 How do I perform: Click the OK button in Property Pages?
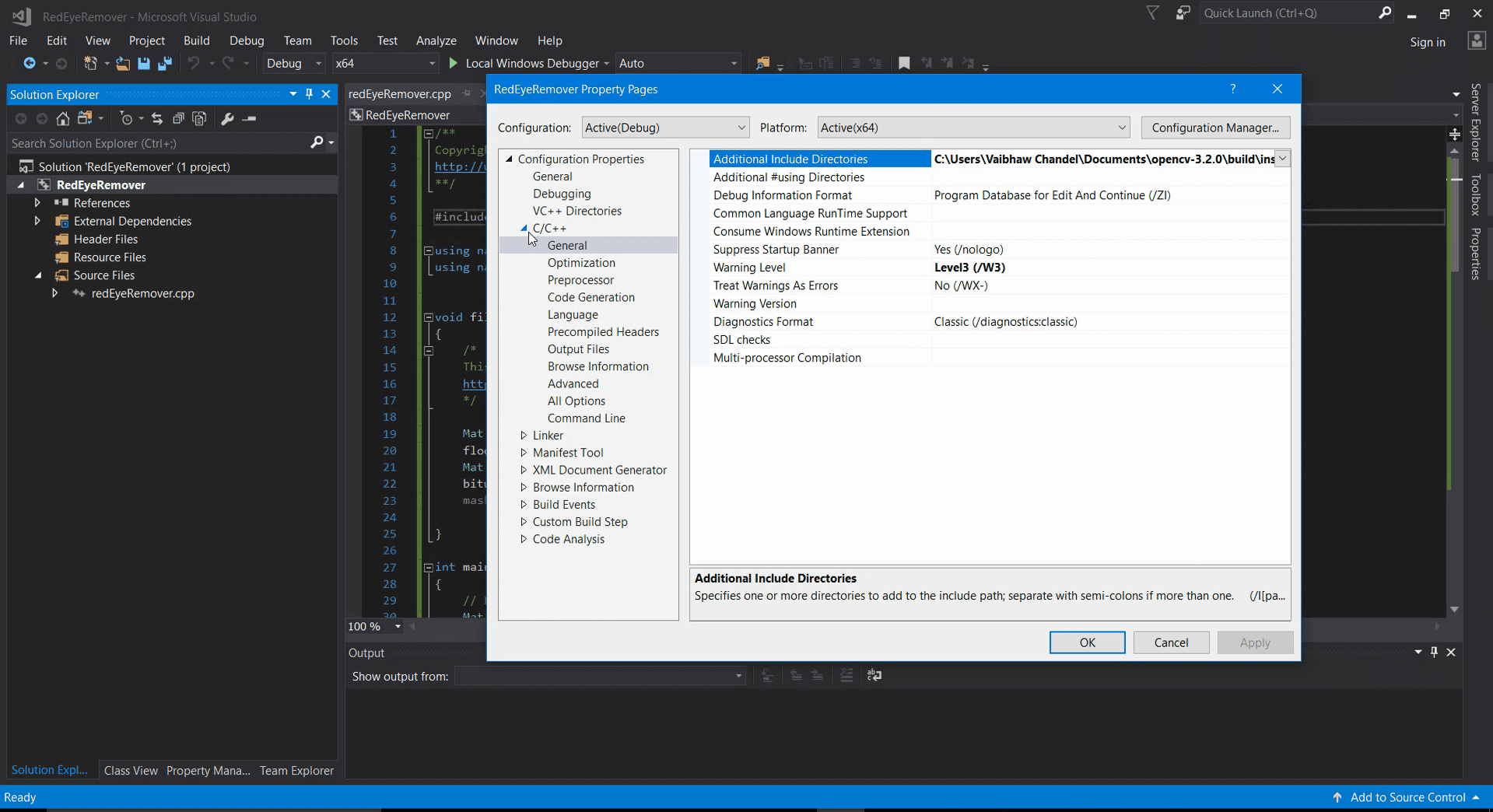[x=1087, y=642]
